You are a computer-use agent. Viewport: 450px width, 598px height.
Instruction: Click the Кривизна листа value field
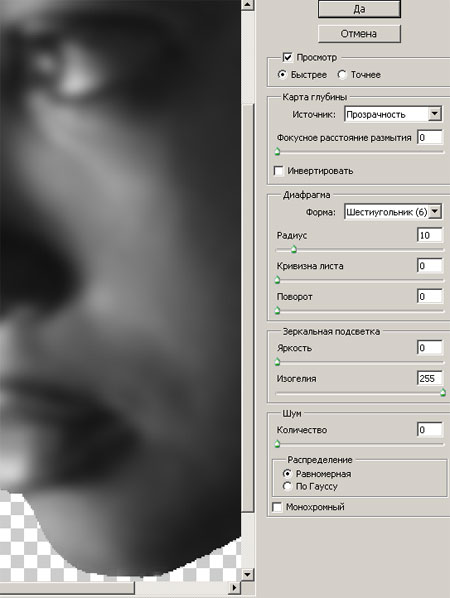[x=430, y=265]
